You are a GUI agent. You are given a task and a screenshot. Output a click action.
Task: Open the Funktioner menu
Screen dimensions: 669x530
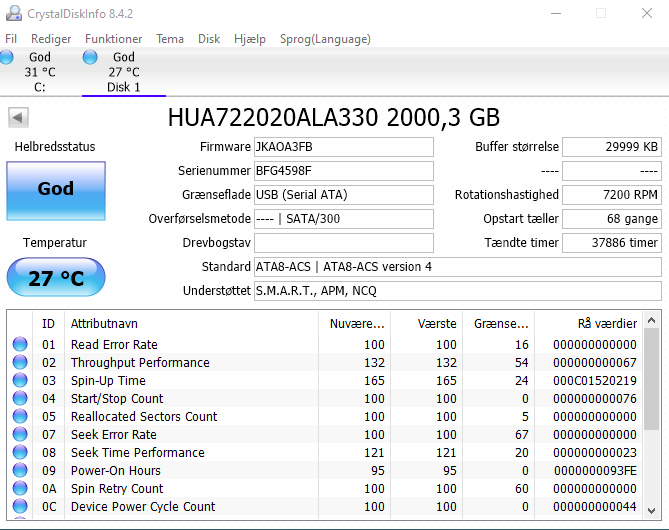(x=113, y=39)
